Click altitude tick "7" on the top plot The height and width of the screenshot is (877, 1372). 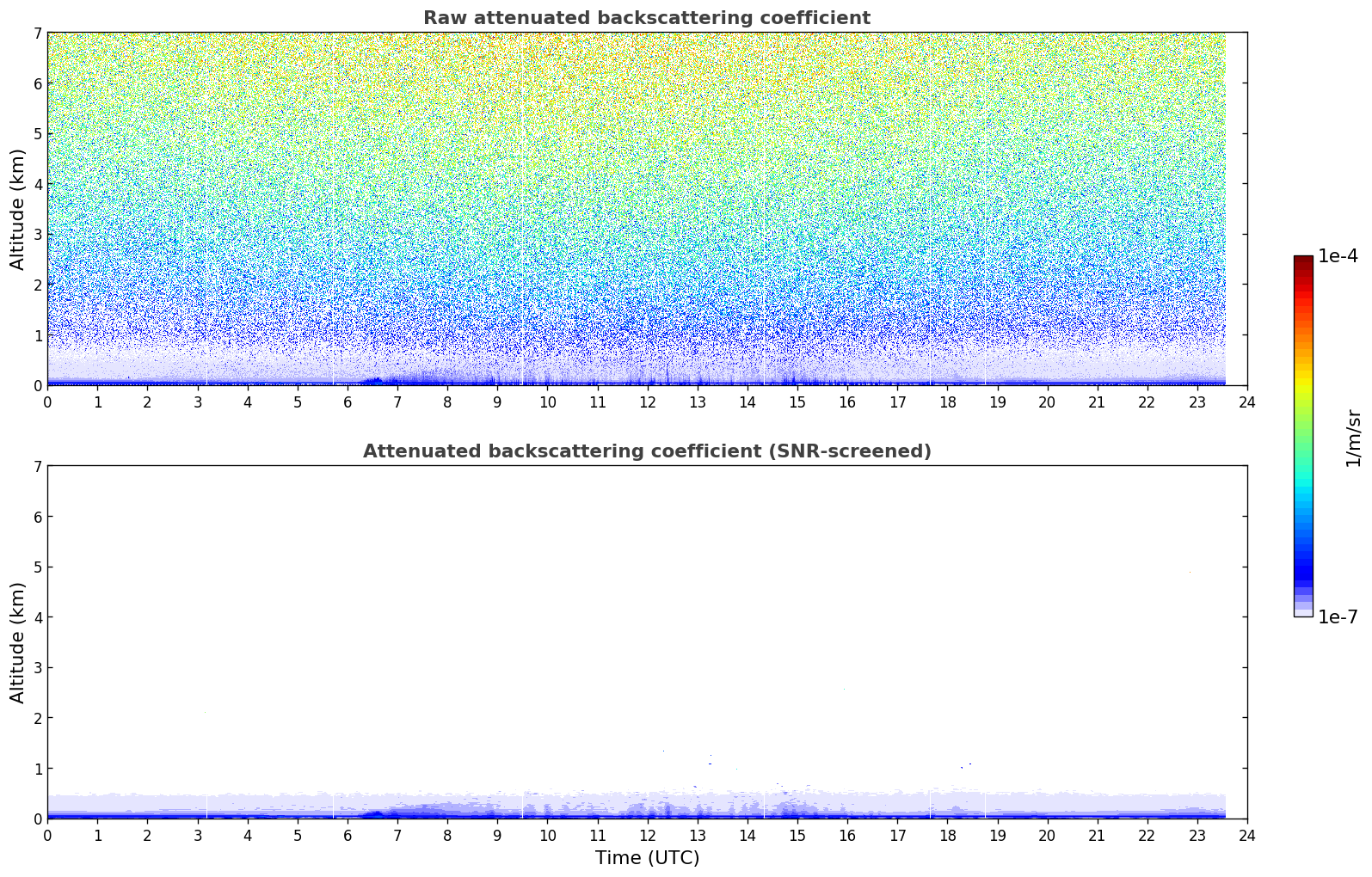point(37,34)
